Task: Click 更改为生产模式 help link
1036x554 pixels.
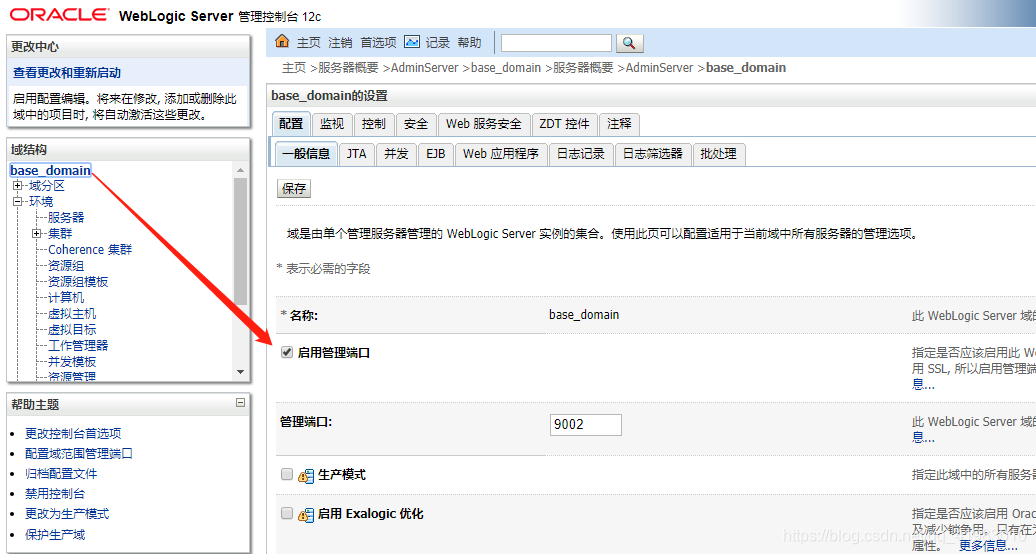Action: click(x=67, y=514)
